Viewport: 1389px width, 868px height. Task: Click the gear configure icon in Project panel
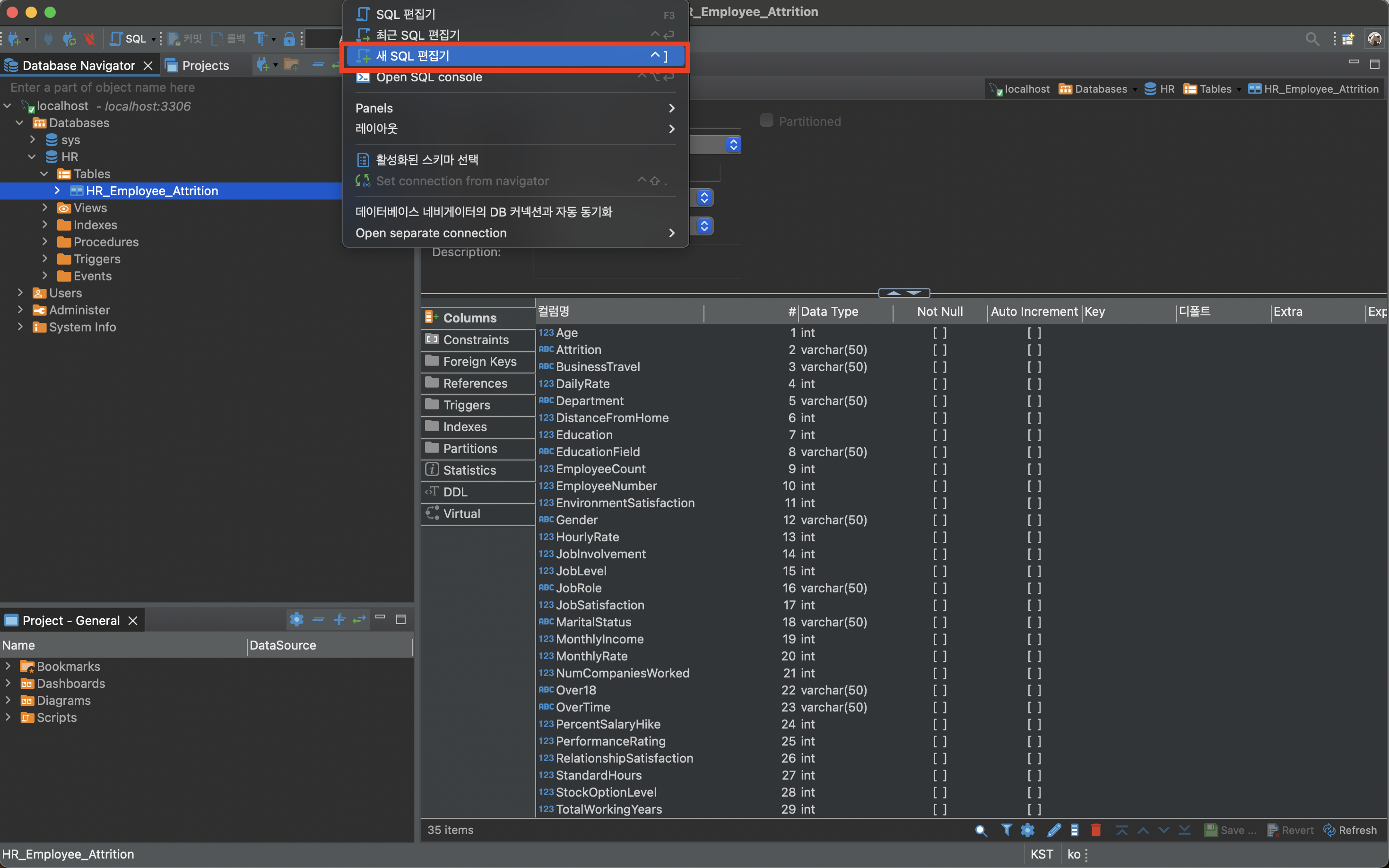(296, 619)
